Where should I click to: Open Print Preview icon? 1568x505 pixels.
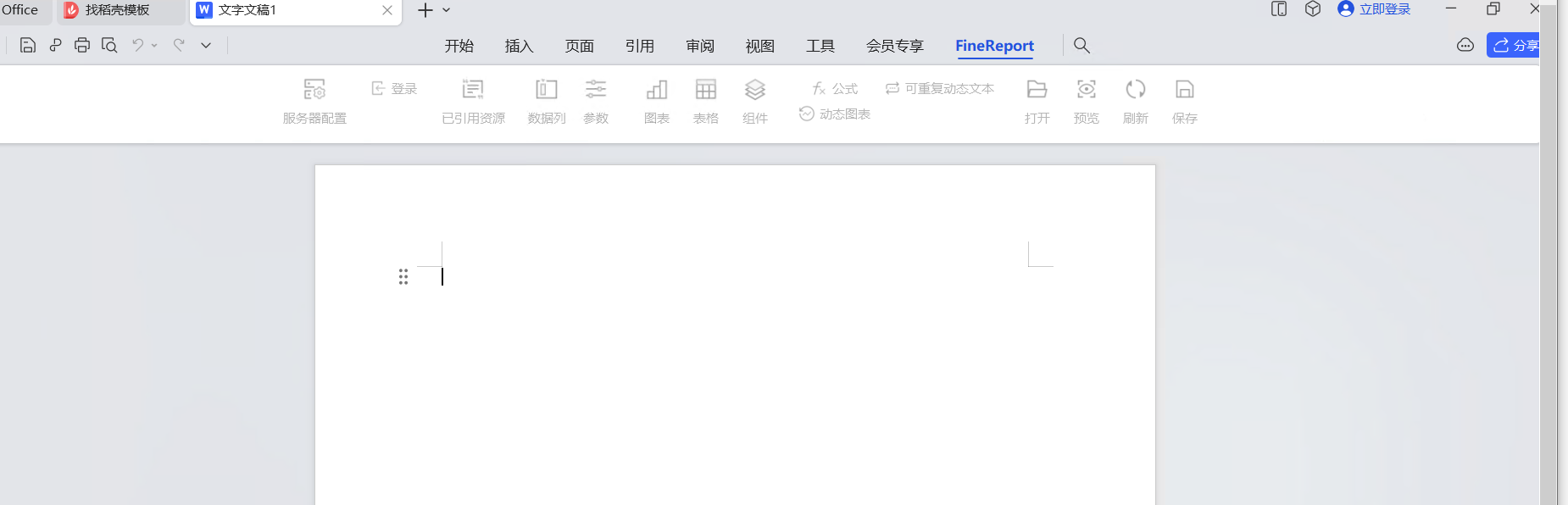pyautogui.click(x=109, y=46)
